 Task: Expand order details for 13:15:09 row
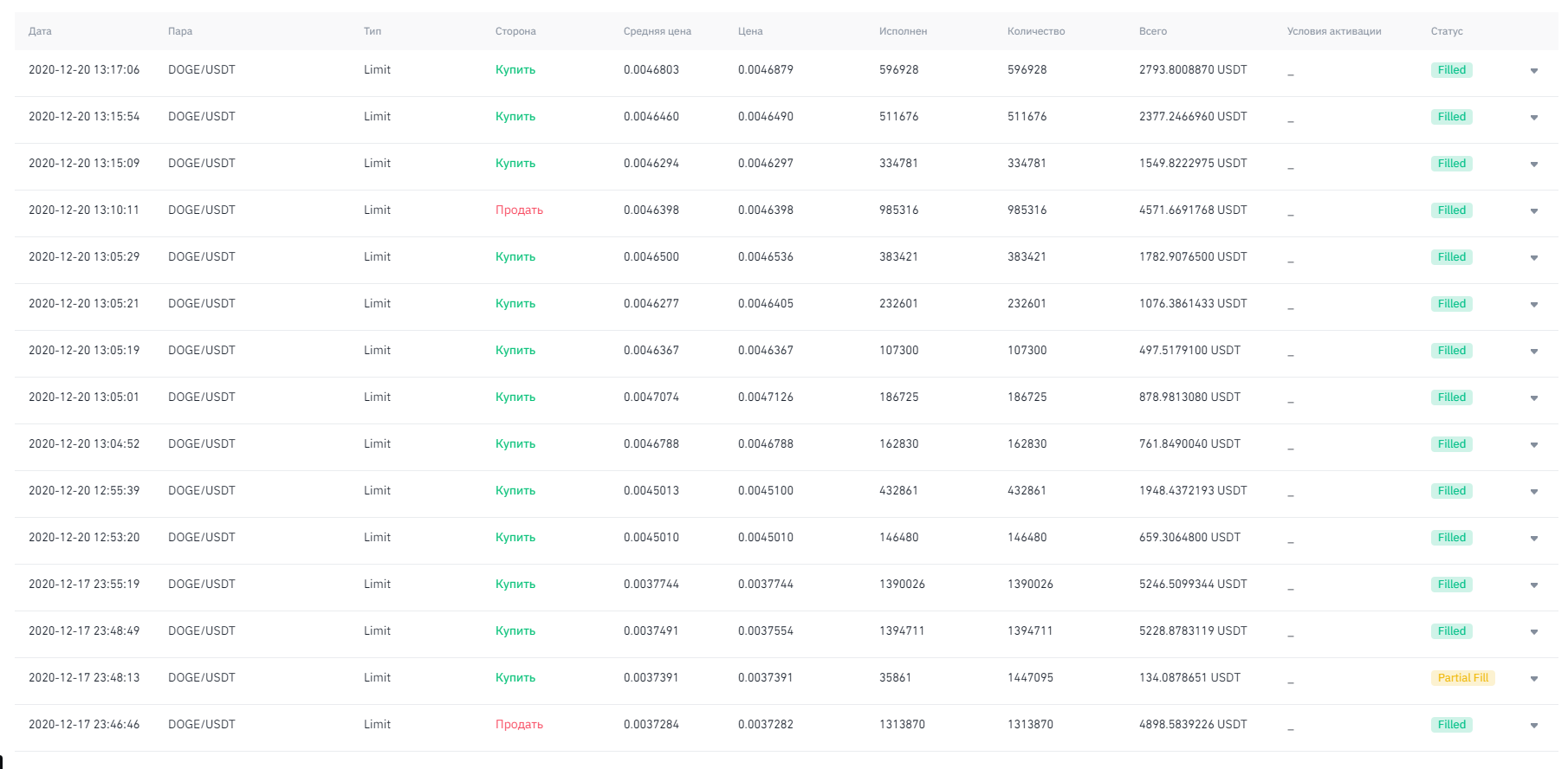click(1534, 165)
